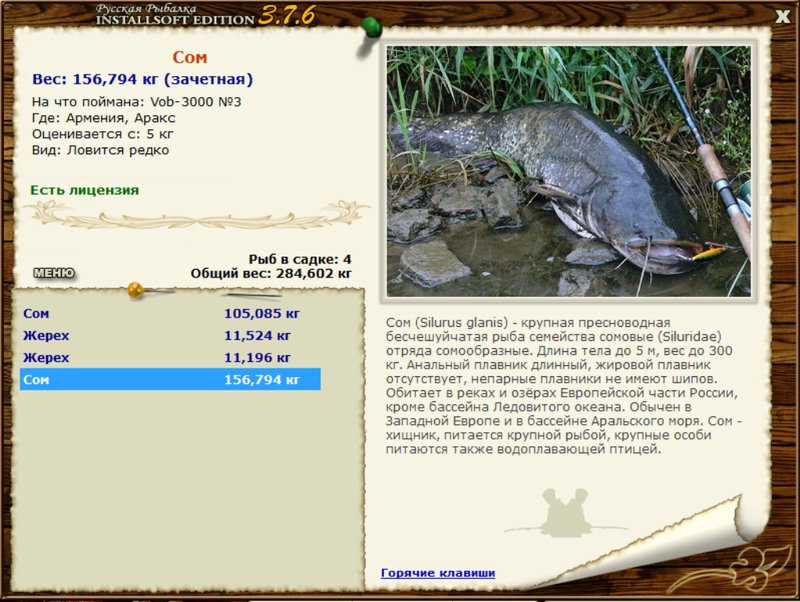The width and height of the screenshot is (800, 602).
Task: Click the fish name heading Сом
Action: click(190, 57)
